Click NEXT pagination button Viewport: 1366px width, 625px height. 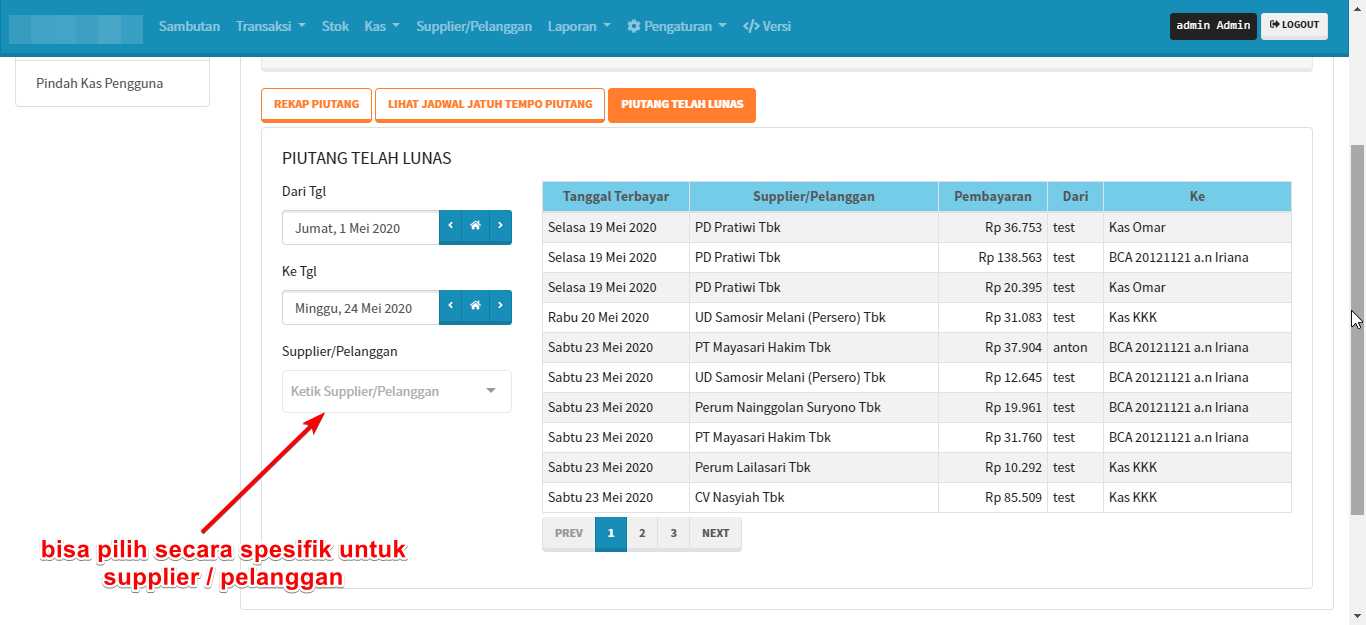(x=715, y=533)
